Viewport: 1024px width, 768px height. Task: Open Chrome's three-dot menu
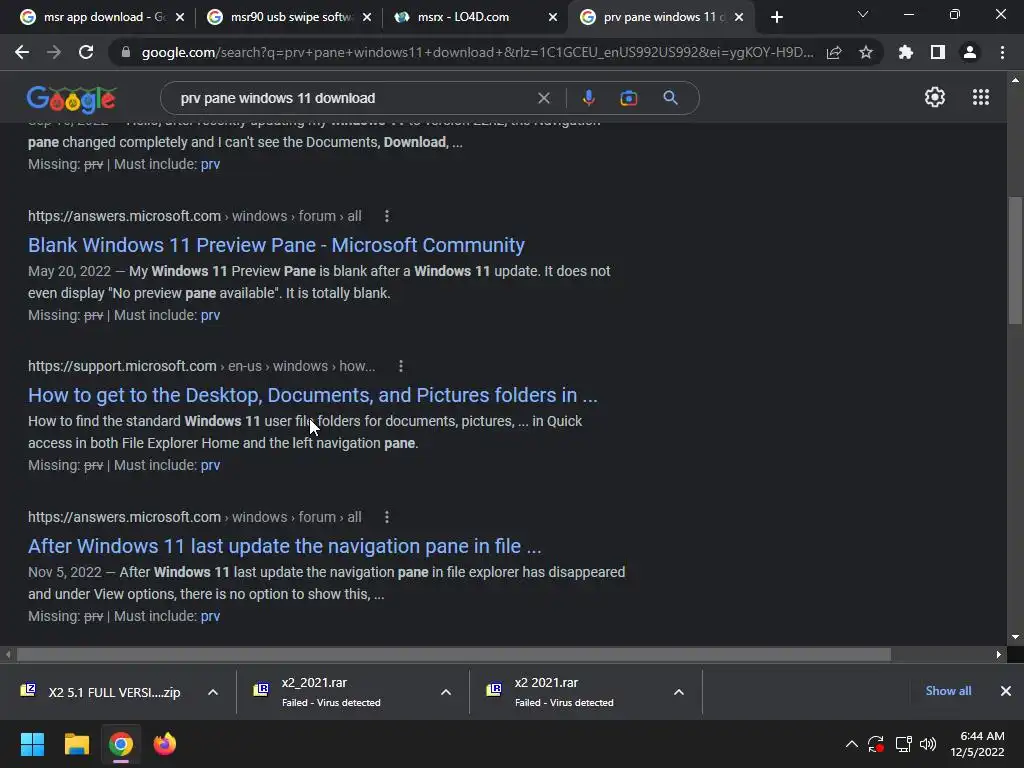click(x=1002, y=52)
